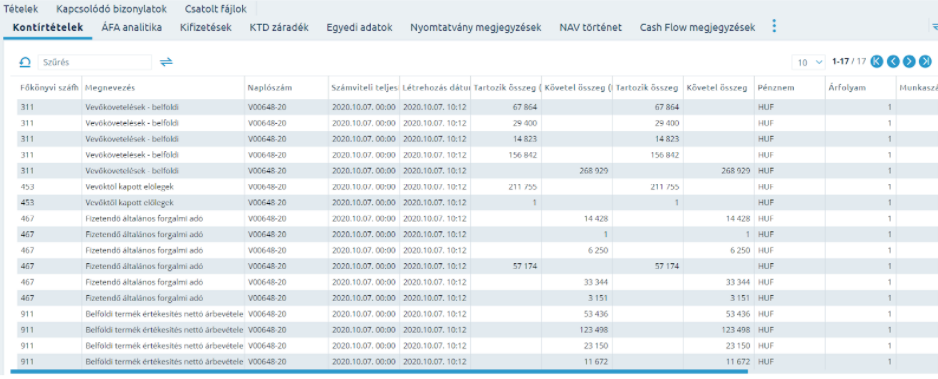
Task: Jump to last page of results
Action: pos(925,61)
